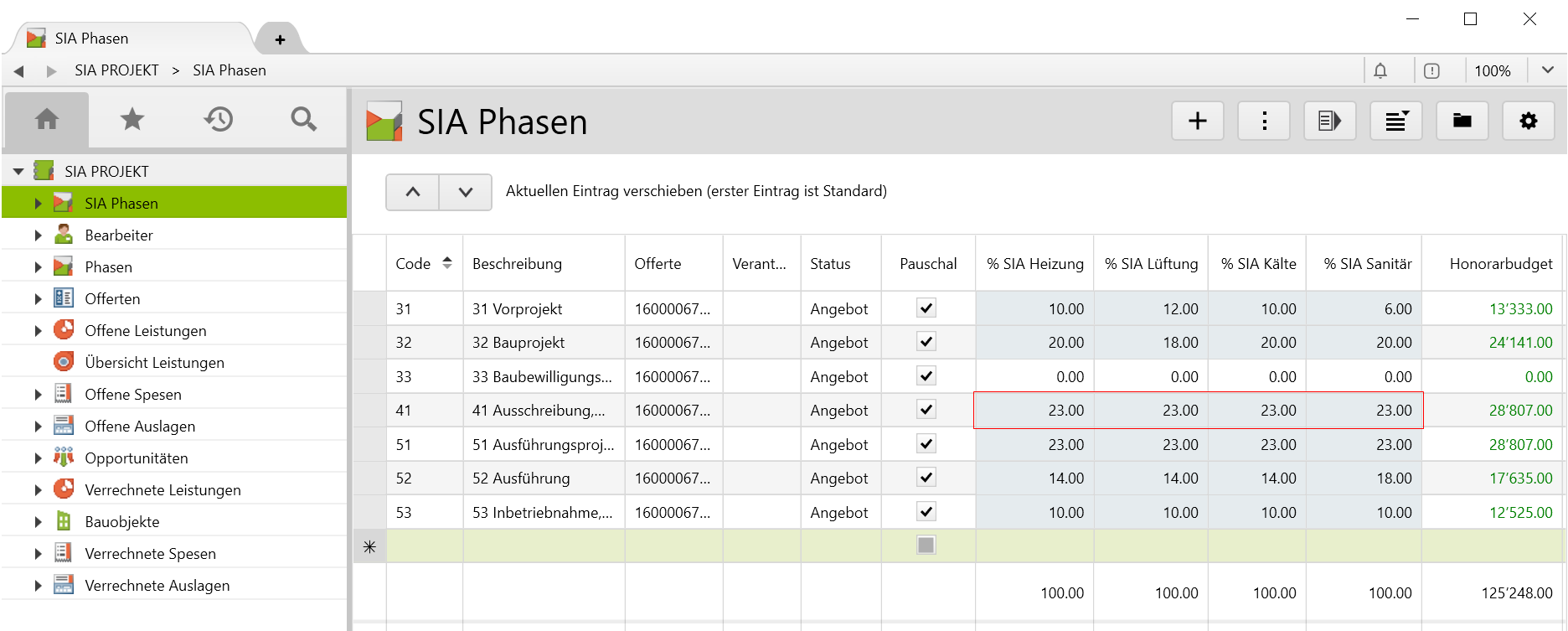Open the settings gear icon

pos(1528,122)
